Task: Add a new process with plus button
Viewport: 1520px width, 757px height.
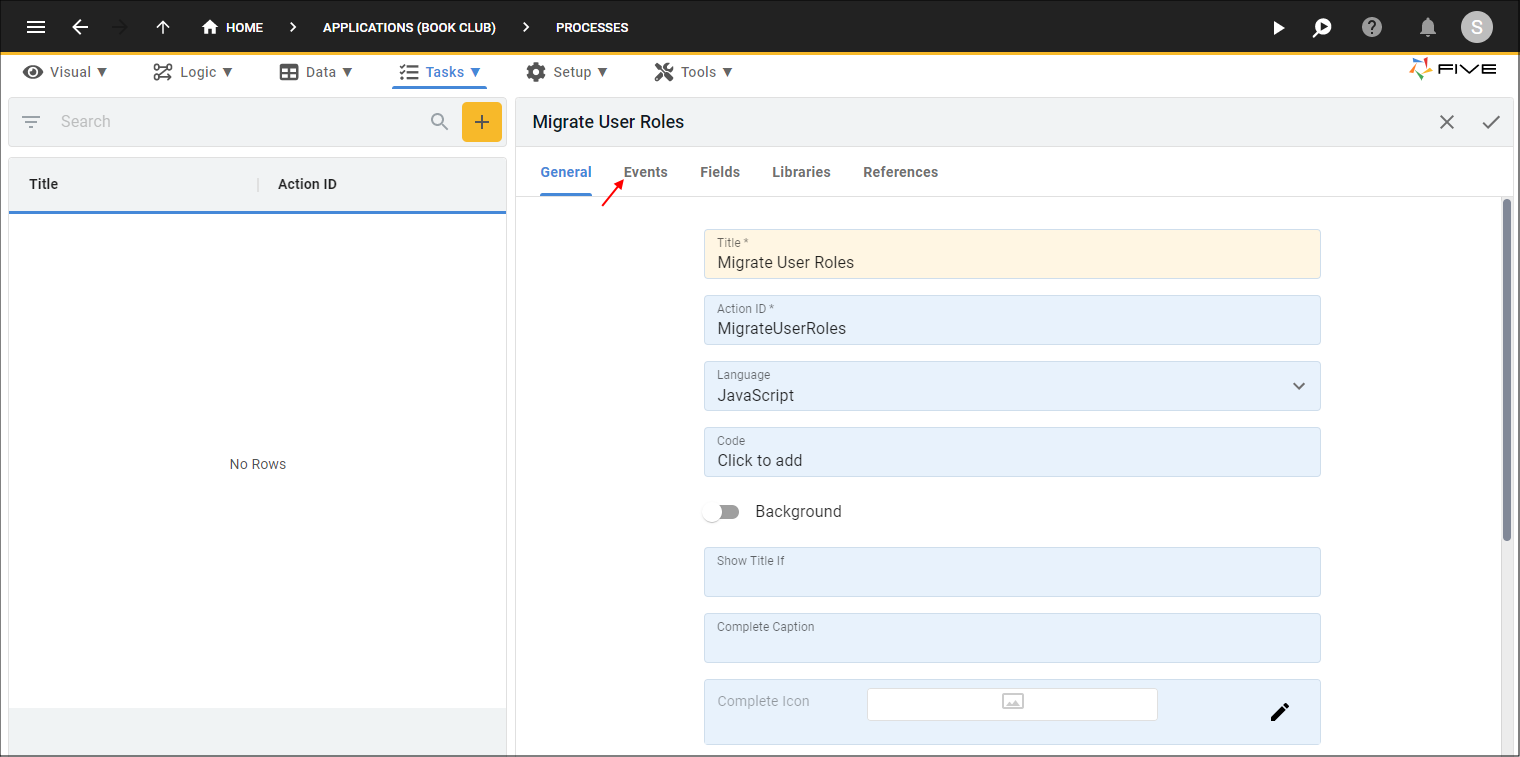Action: click(482, 122)
